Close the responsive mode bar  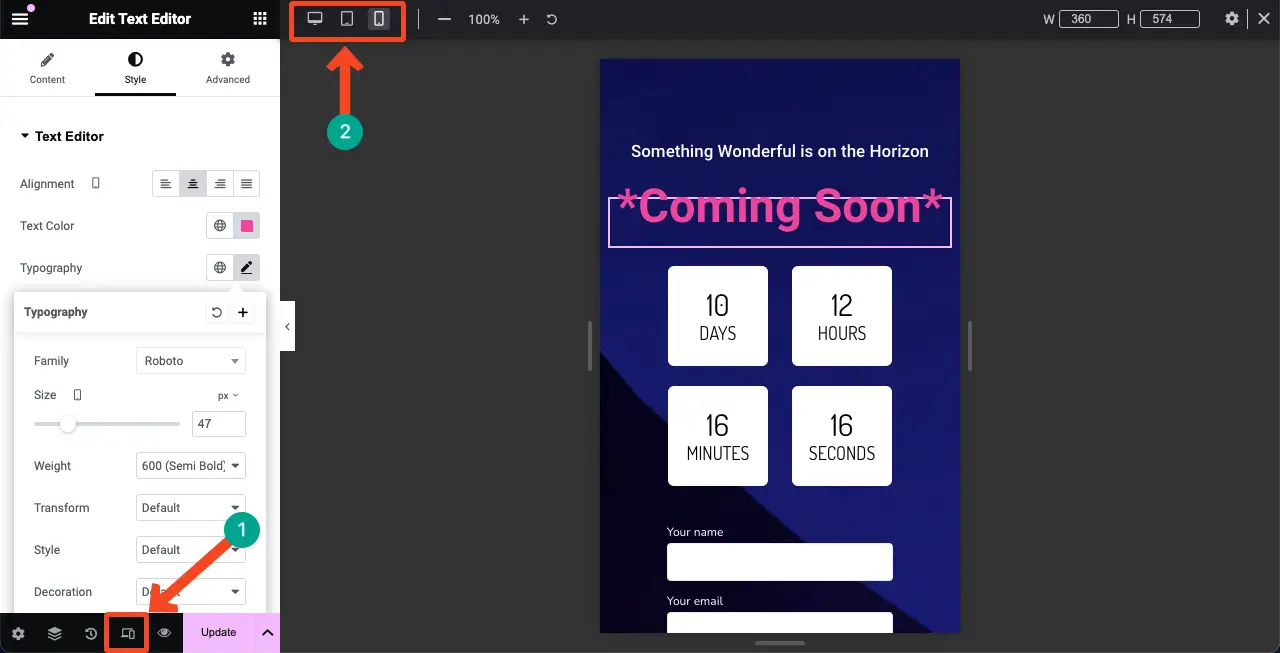point(1263,19)
